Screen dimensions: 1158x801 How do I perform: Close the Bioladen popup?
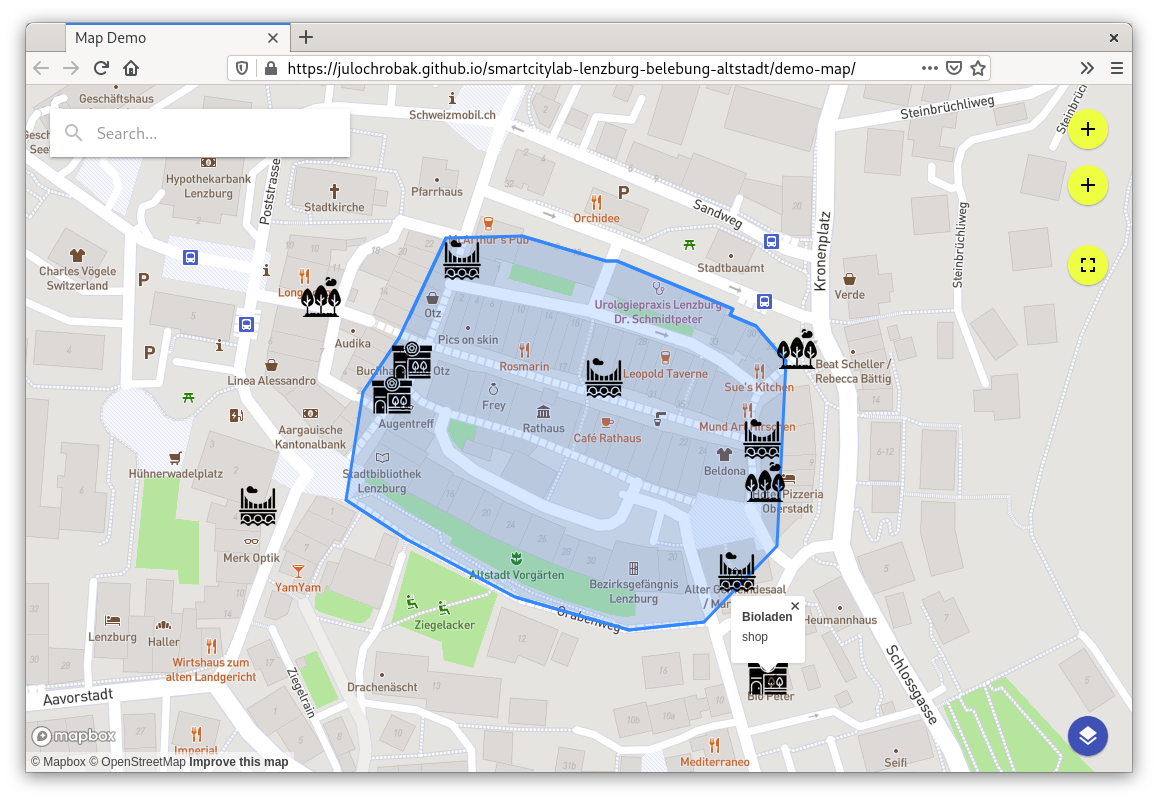point(795,606)
